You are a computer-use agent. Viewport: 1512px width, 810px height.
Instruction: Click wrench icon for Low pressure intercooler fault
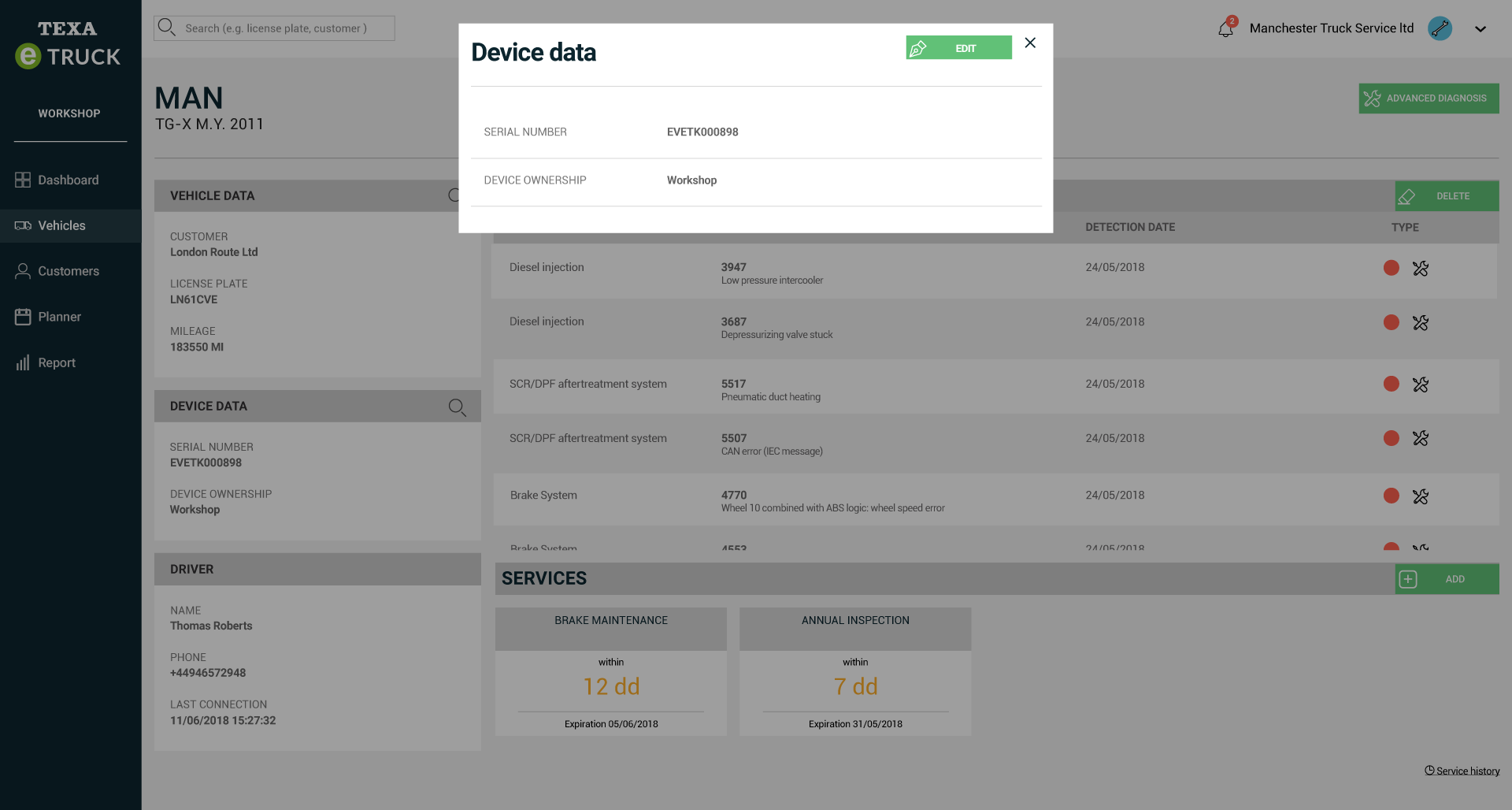click(x=1420, y=269)
